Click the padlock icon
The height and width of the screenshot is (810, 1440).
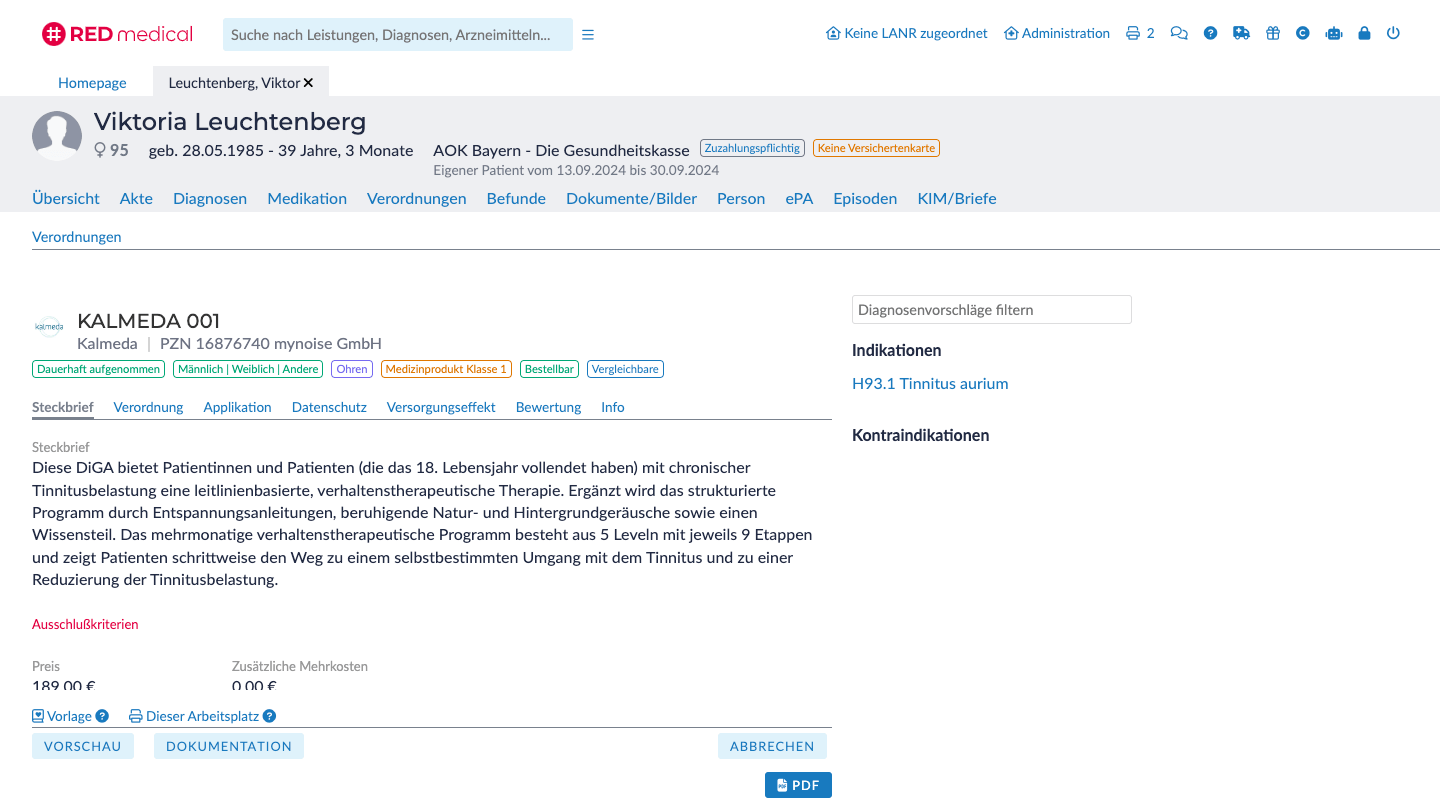(x=1364, y=33)
